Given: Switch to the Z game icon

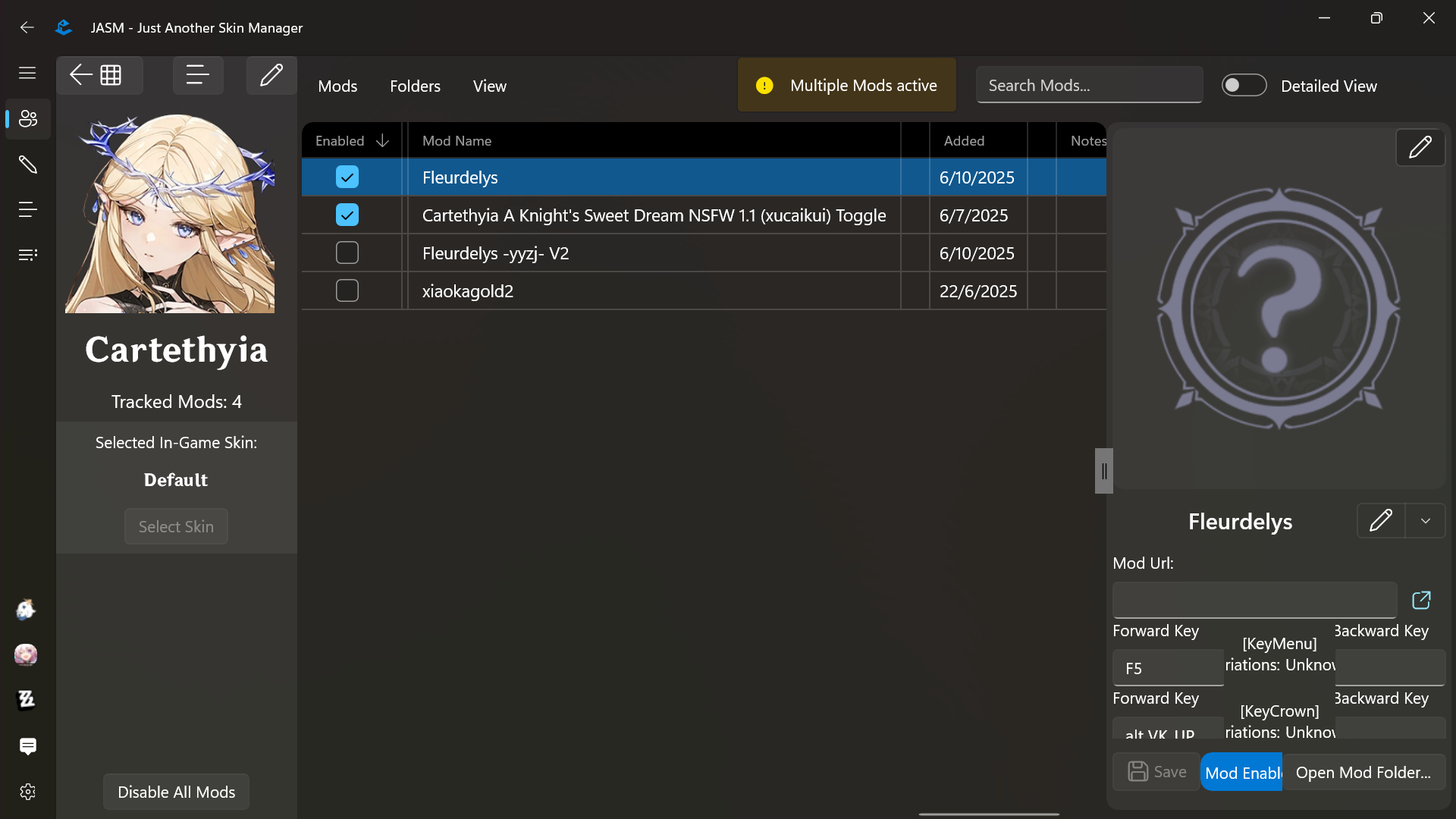Looking at the screenshot, I should click(26, 699).
